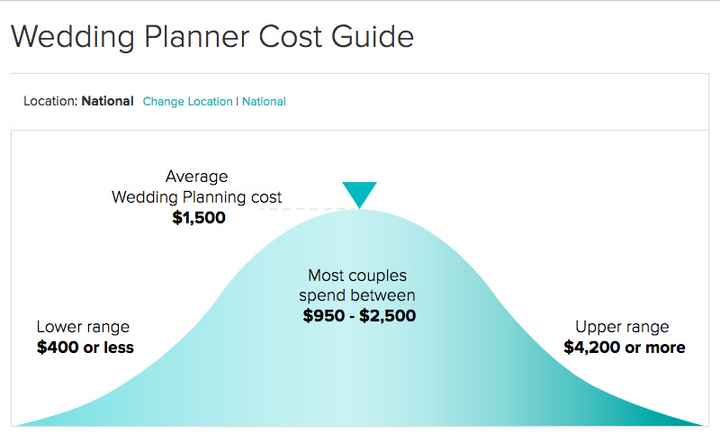Select the $400 or less value

pyautogui.click(x=85, y=347)
